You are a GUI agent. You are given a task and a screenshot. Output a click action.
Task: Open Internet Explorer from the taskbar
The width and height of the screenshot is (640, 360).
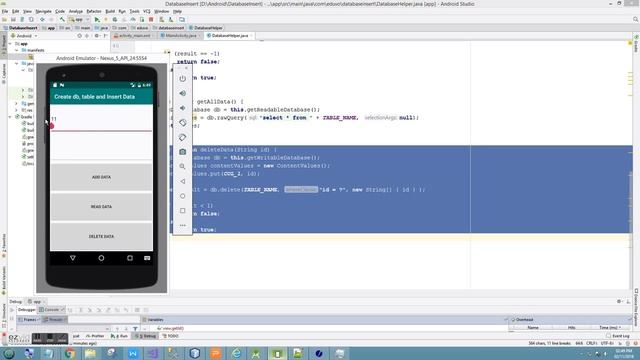click(236, 353)
